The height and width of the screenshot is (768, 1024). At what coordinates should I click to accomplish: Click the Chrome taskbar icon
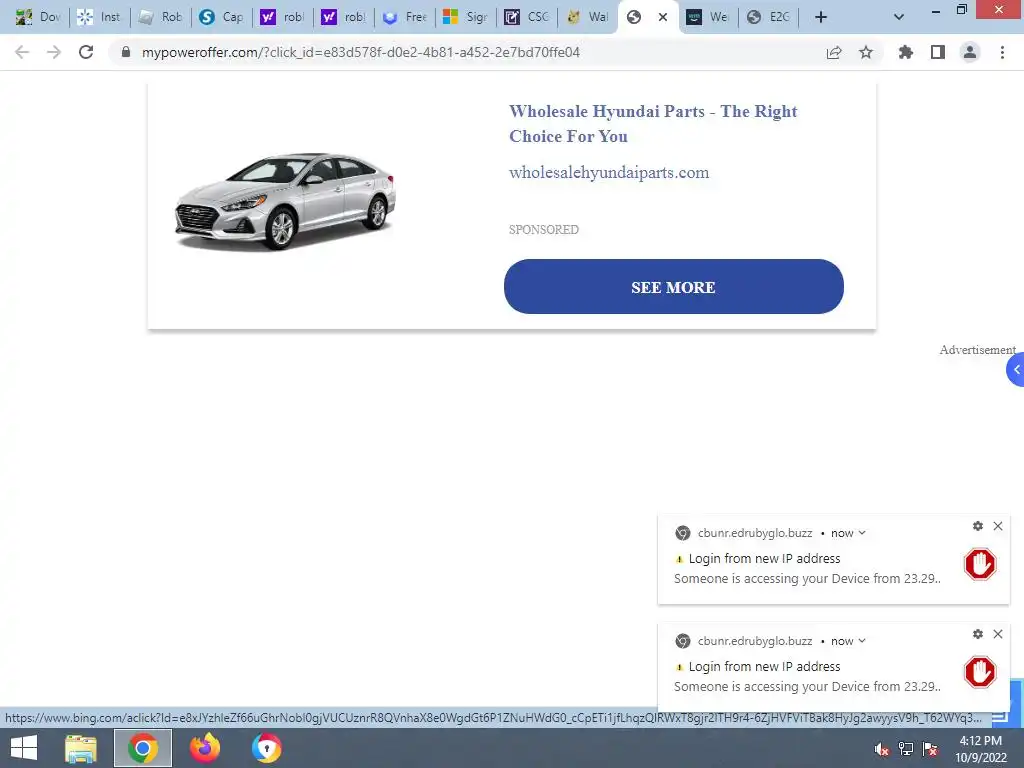(143, 748)
